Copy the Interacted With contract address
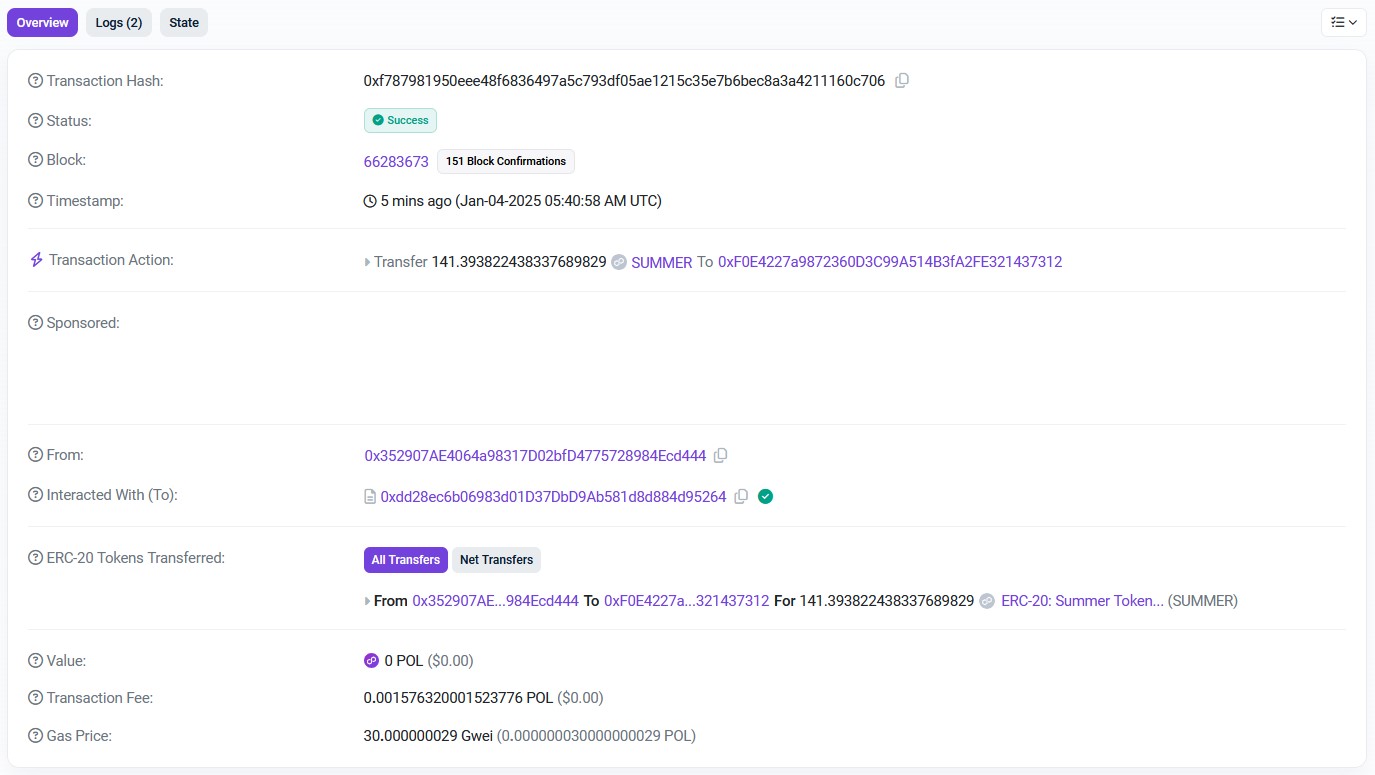This screenshot has width=1375, height=775. pyautogui.click(x=741, y=497)
